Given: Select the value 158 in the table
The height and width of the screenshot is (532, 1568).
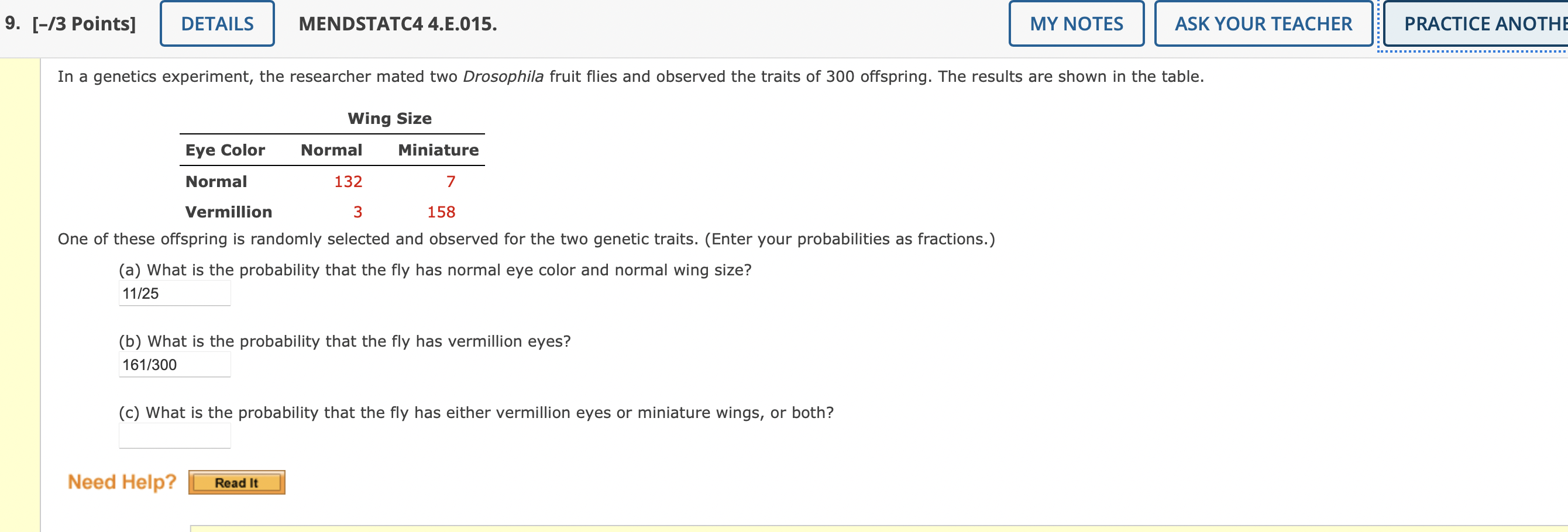Looking at the screenshot, I should coord(441,212).
